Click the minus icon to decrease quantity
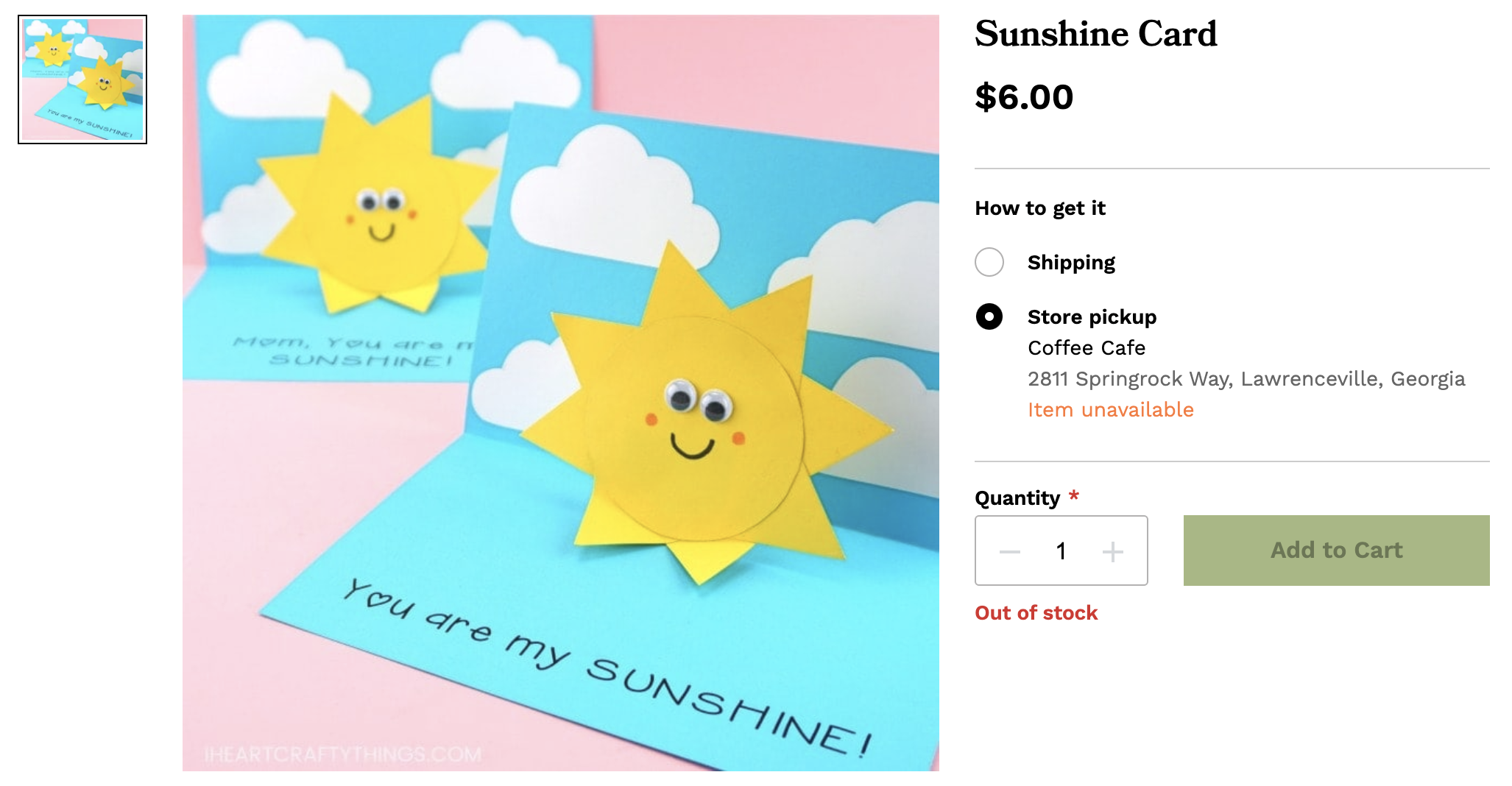The width and height of the screenshot is (1512, 786). [1009, 551]
